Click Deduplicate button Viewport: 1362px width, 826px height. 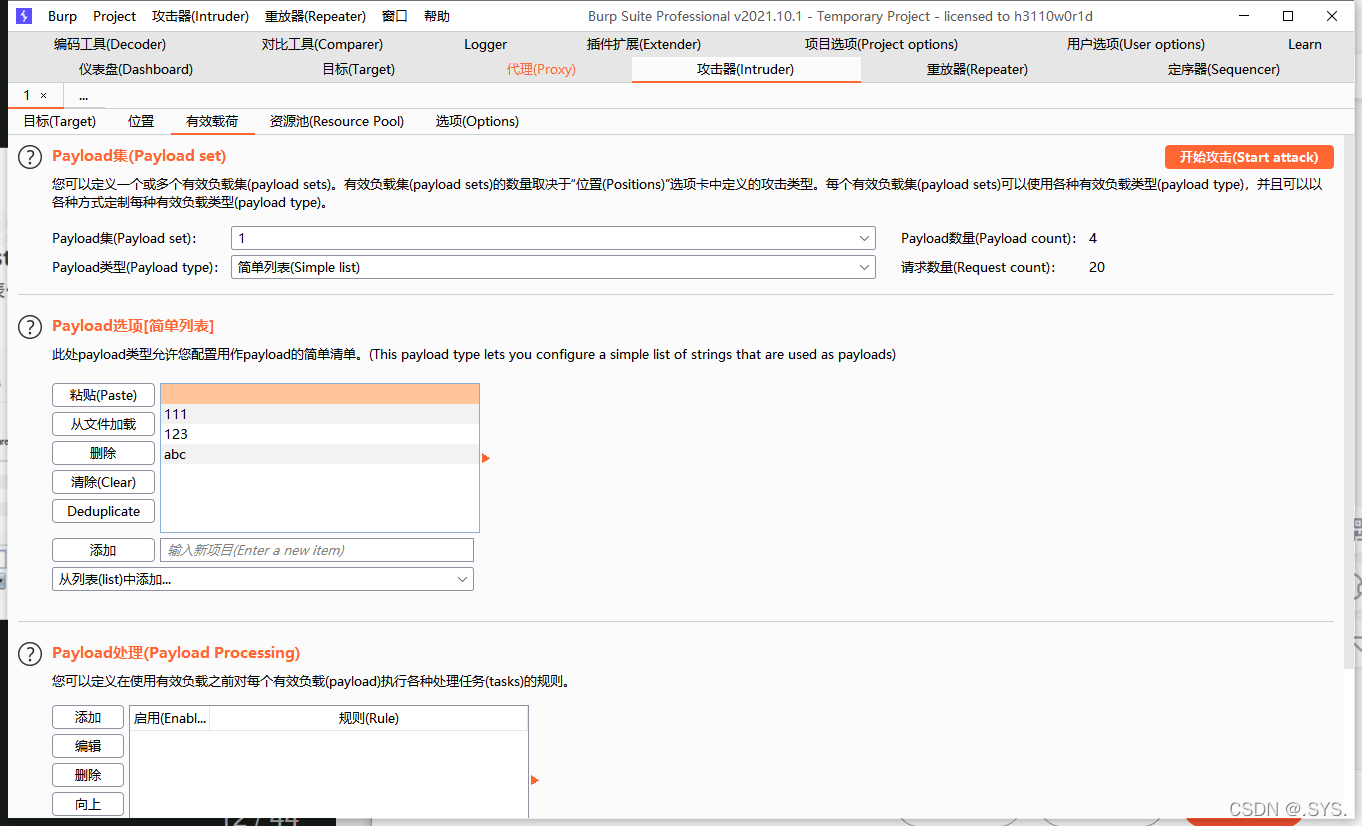click(103, 511)
